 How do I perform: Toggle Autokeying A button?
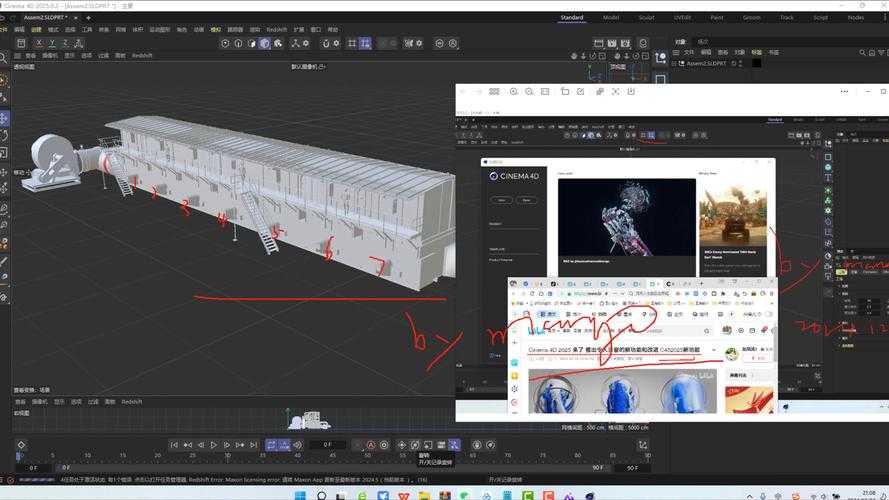[x=371, y=445]
